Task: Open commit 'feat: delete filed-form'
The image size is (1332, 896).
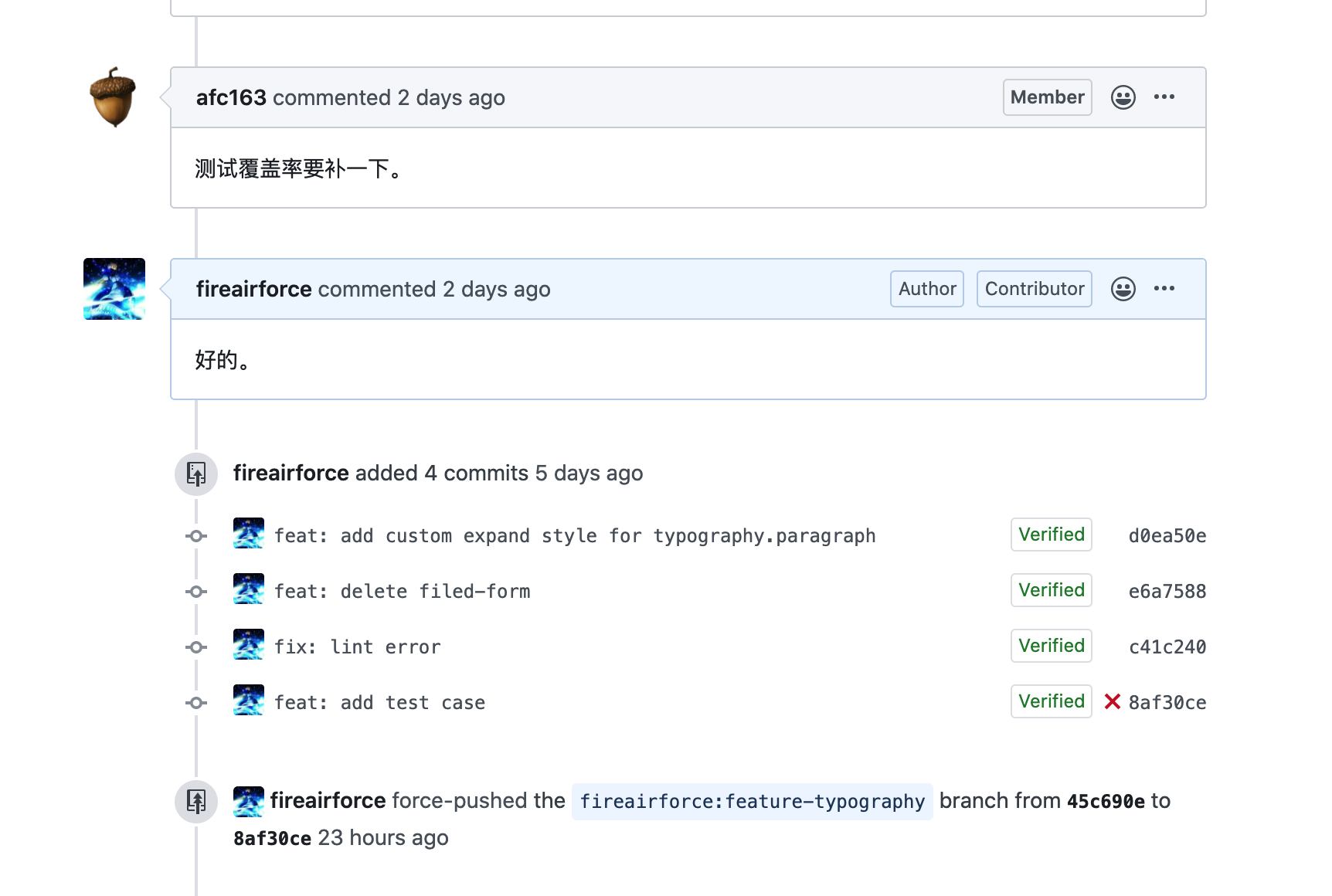Action: tap(402, 592)
